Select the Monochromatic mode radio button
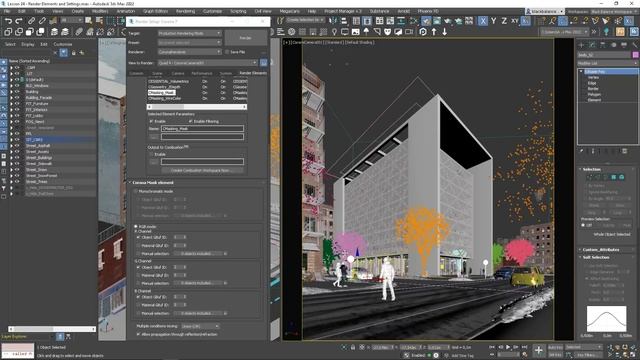This screenshot has width=640, height=360. (136, 191)
